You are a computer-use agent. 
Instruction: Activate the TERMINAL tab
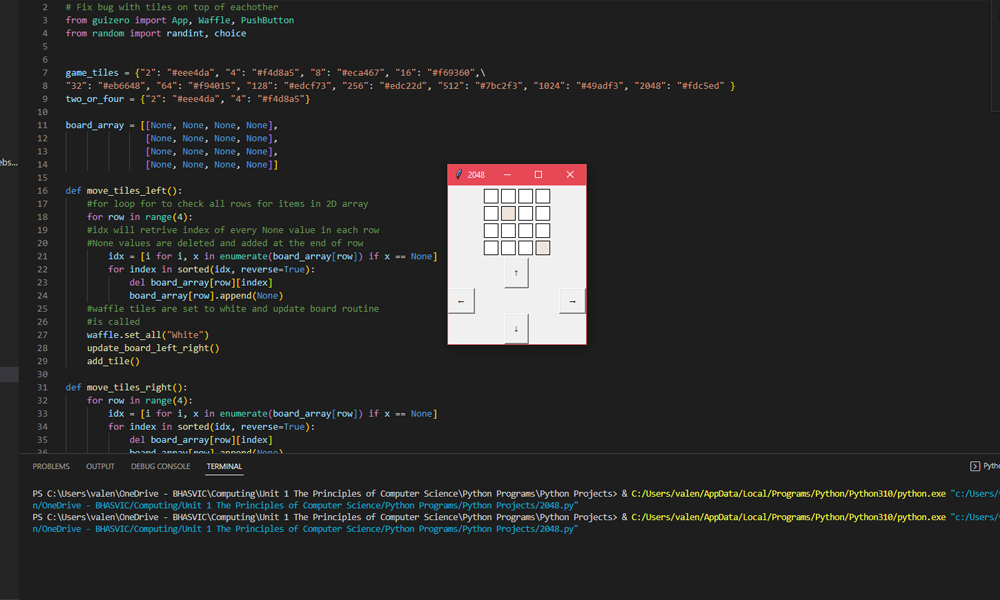[x=224, y=466]
